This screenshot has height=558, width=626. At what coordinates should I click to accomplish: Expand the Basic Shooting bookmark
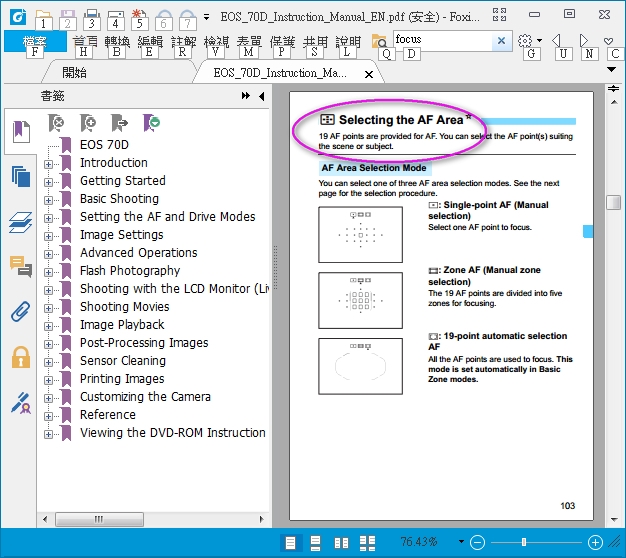pos(48,200)
